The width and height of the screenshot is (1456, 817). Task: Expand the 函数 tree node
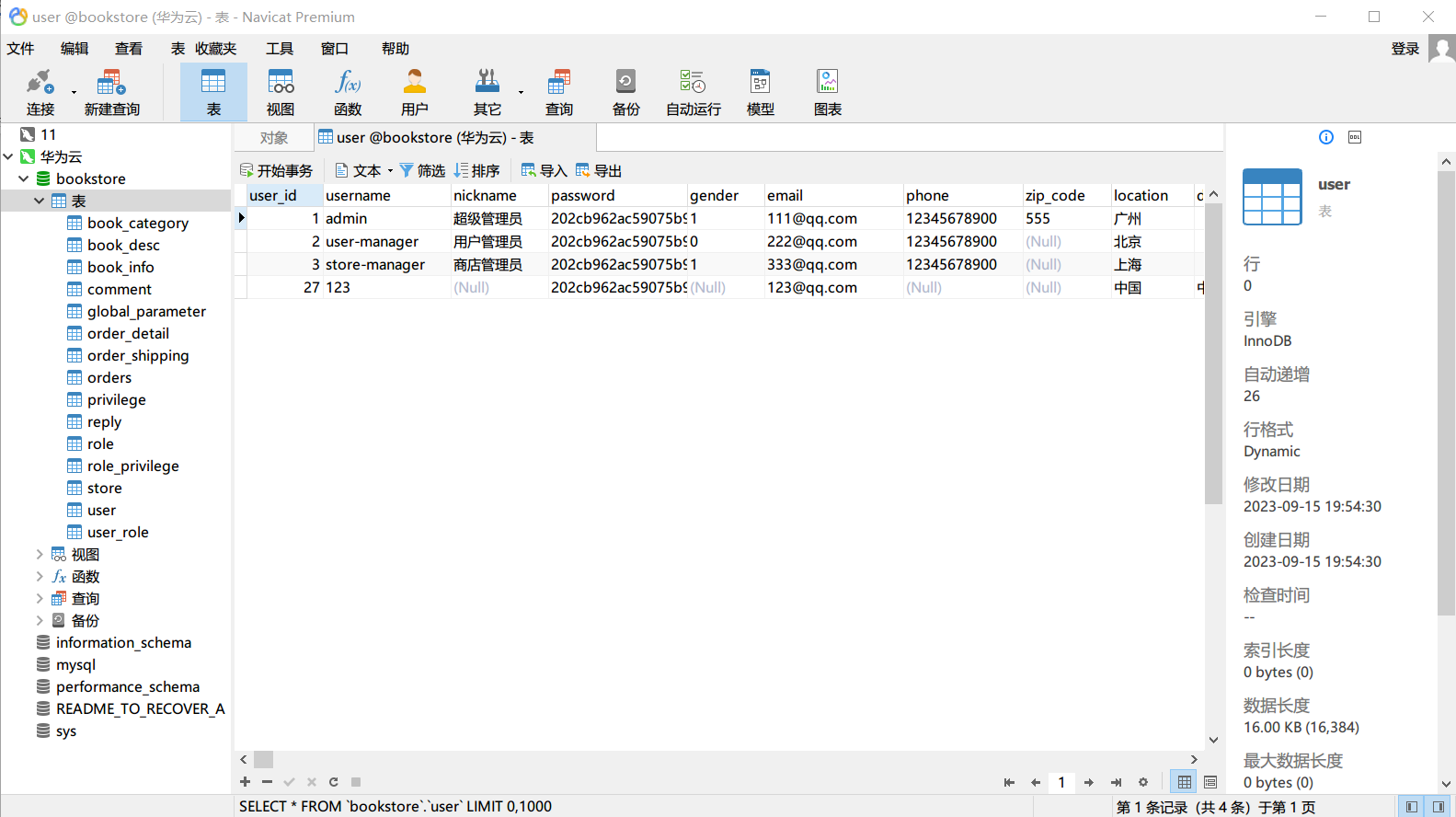pos(40,576)
